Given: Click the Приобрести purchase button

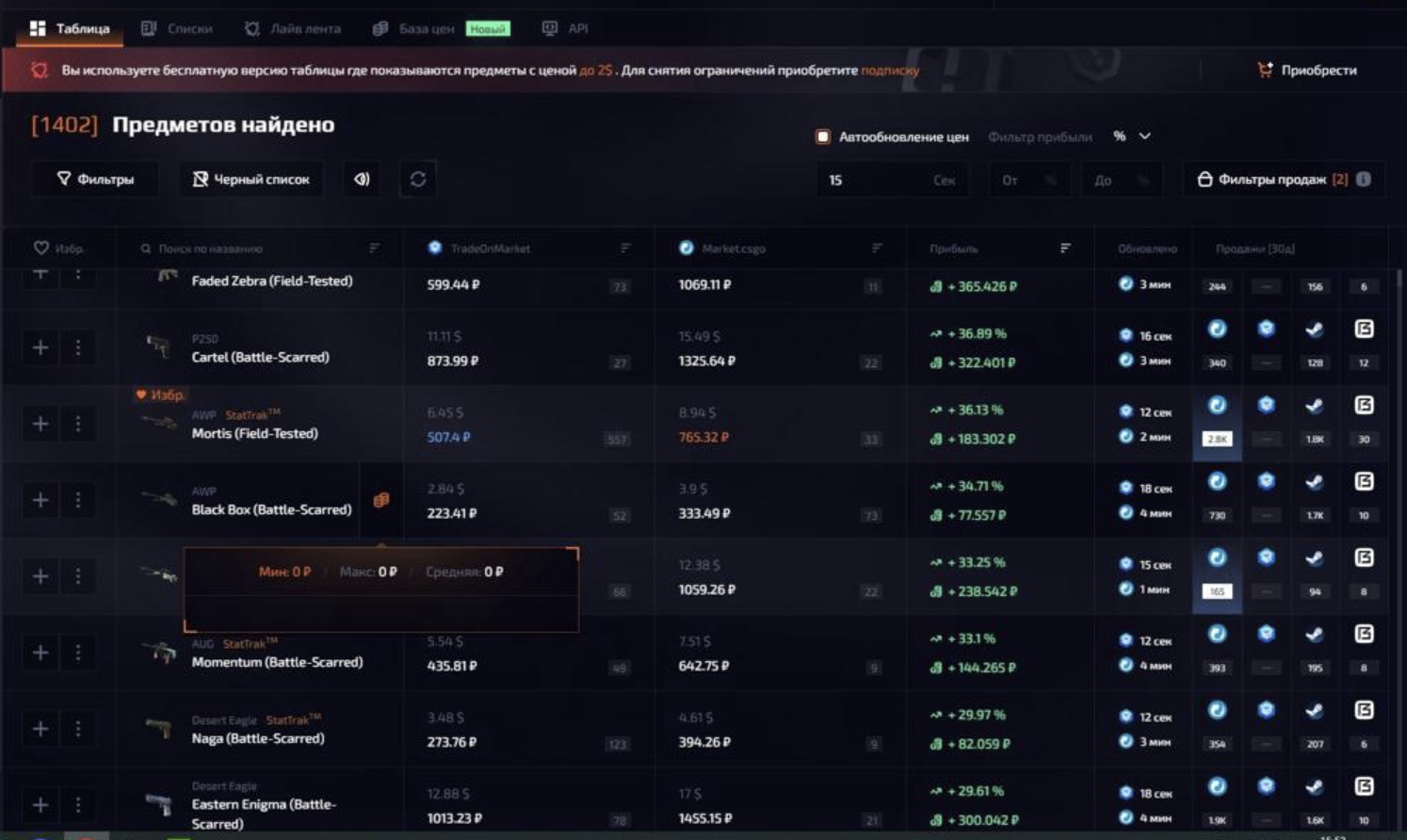Looking at the screenshot, I should click(x=1307, y=70).
